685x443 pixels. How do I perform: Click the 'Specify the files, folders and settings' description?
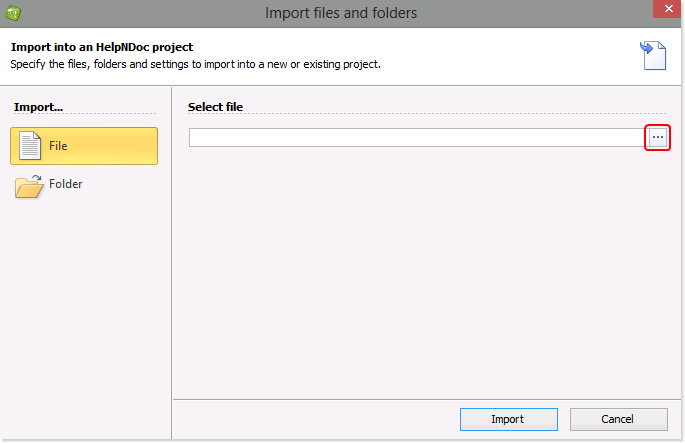pyautogui.click(x=195, y=64)
